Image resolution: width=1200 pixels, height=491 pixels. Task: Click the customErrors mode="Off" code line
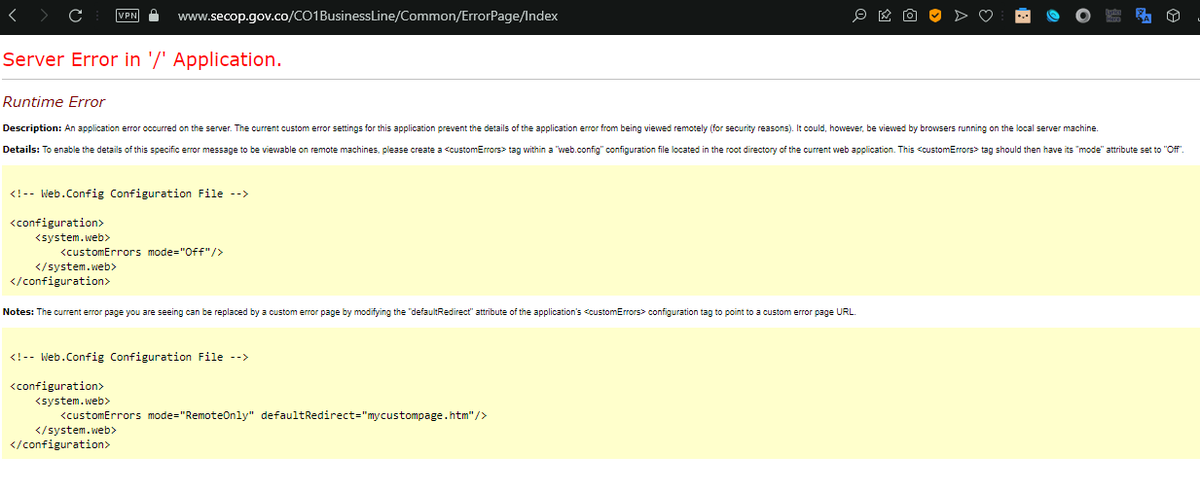point(141,252)
